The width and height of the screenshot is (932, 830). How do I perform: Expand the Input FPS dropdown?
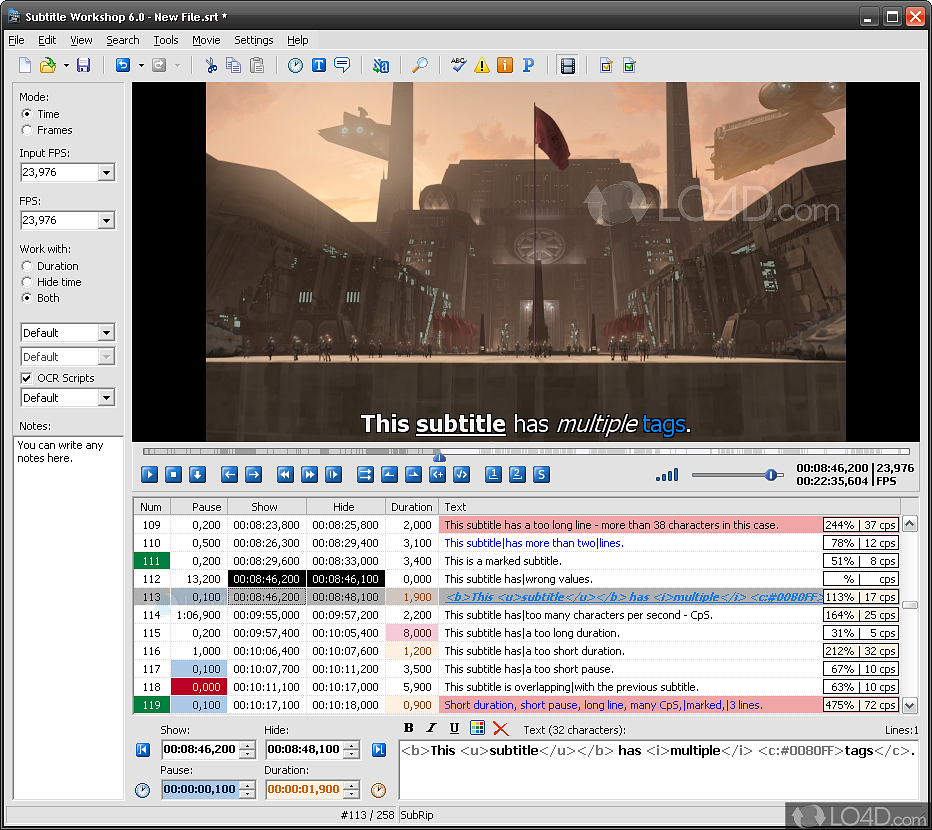pyautogui.click(x=106, y=173)
